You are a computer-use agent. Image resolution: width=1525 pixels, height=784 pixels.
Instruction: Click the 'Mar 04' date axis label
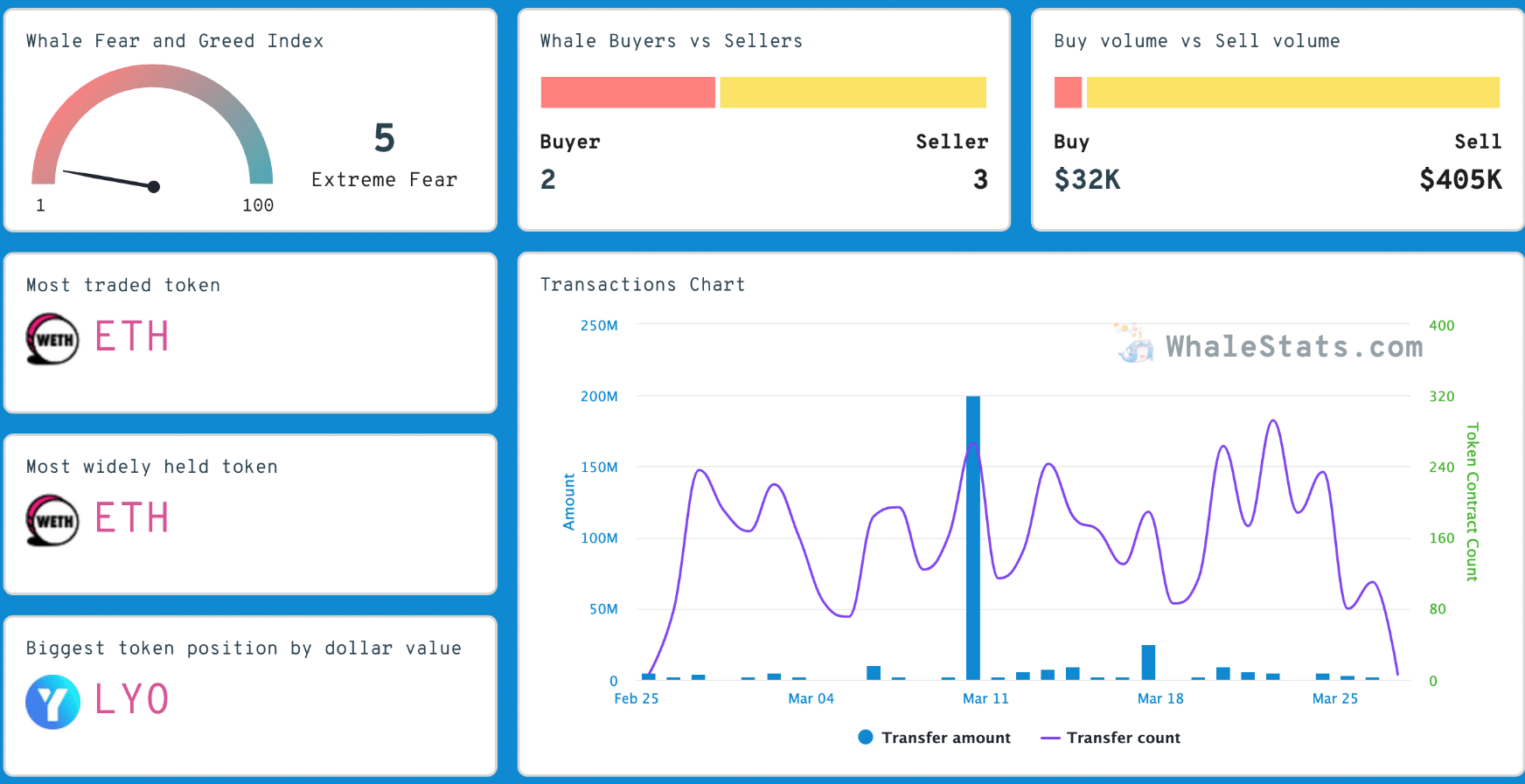tap(811, 698)
